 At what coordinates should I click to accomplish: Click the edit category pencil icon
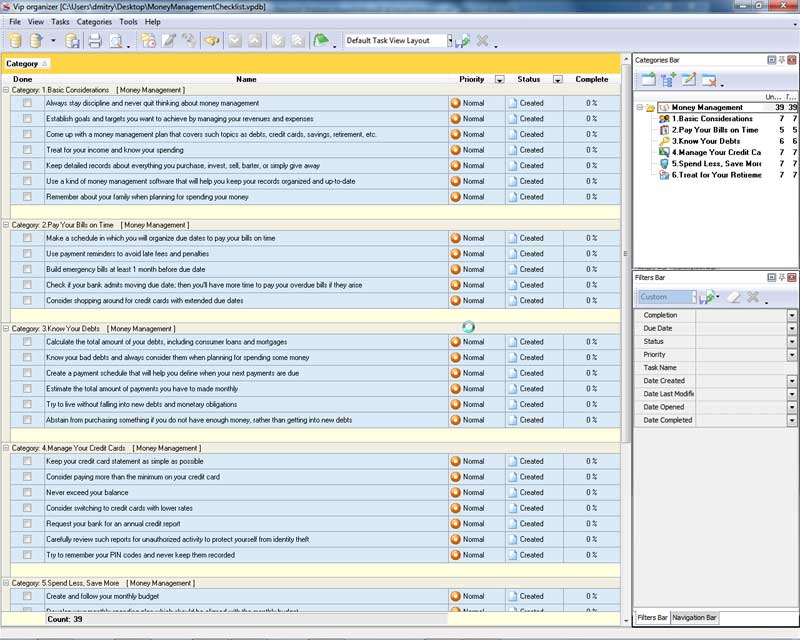coord(688,80)
